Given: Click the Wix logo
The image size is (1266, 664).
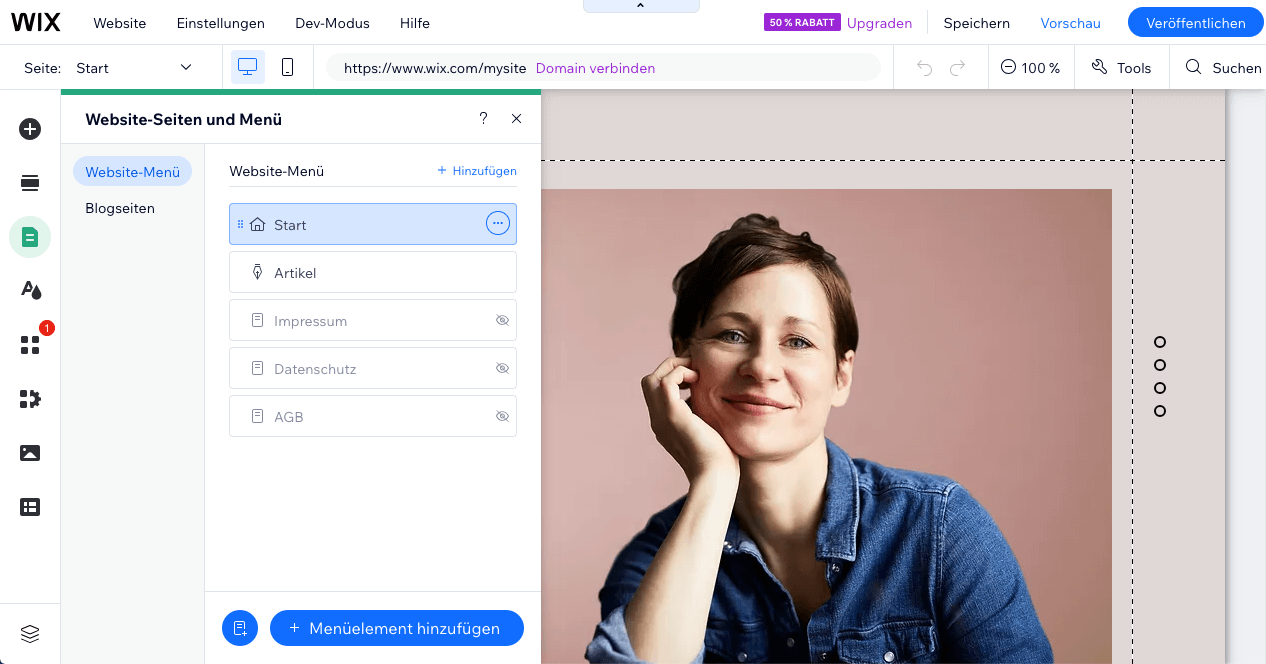Looking at the screenshot, I should tap(36, 22).
